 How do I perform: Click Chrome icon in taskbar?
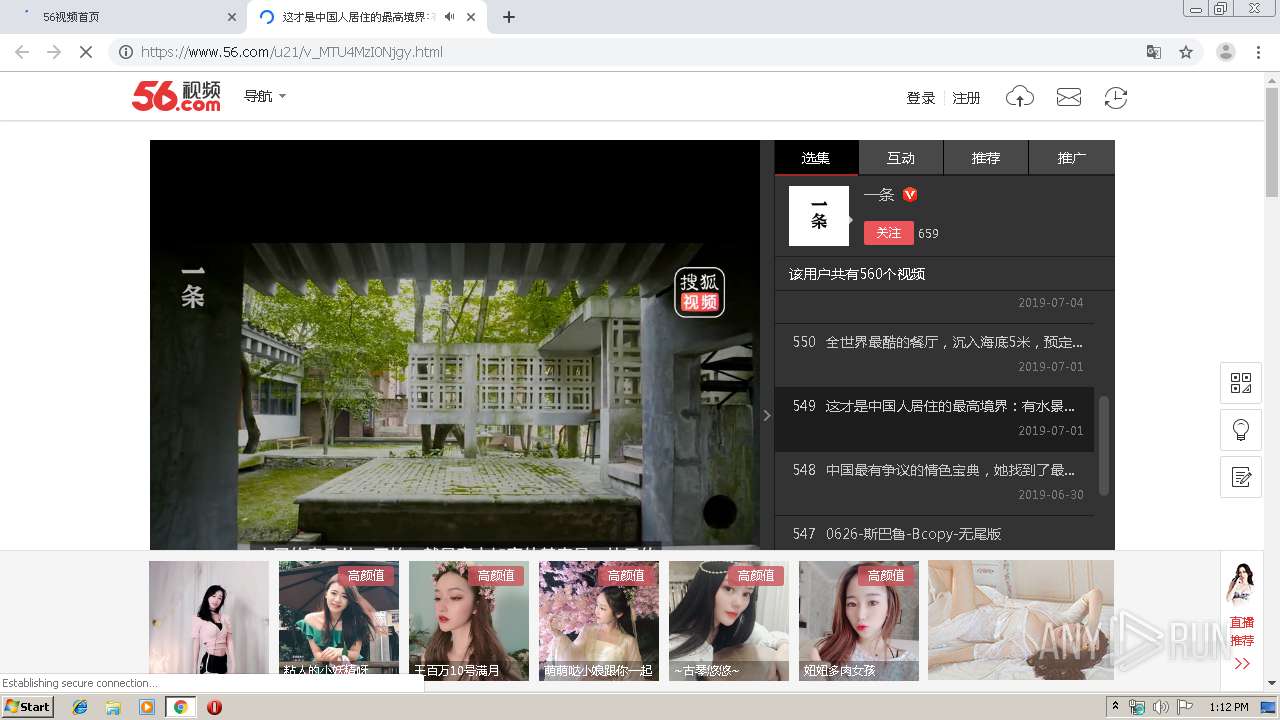[180, 707]
